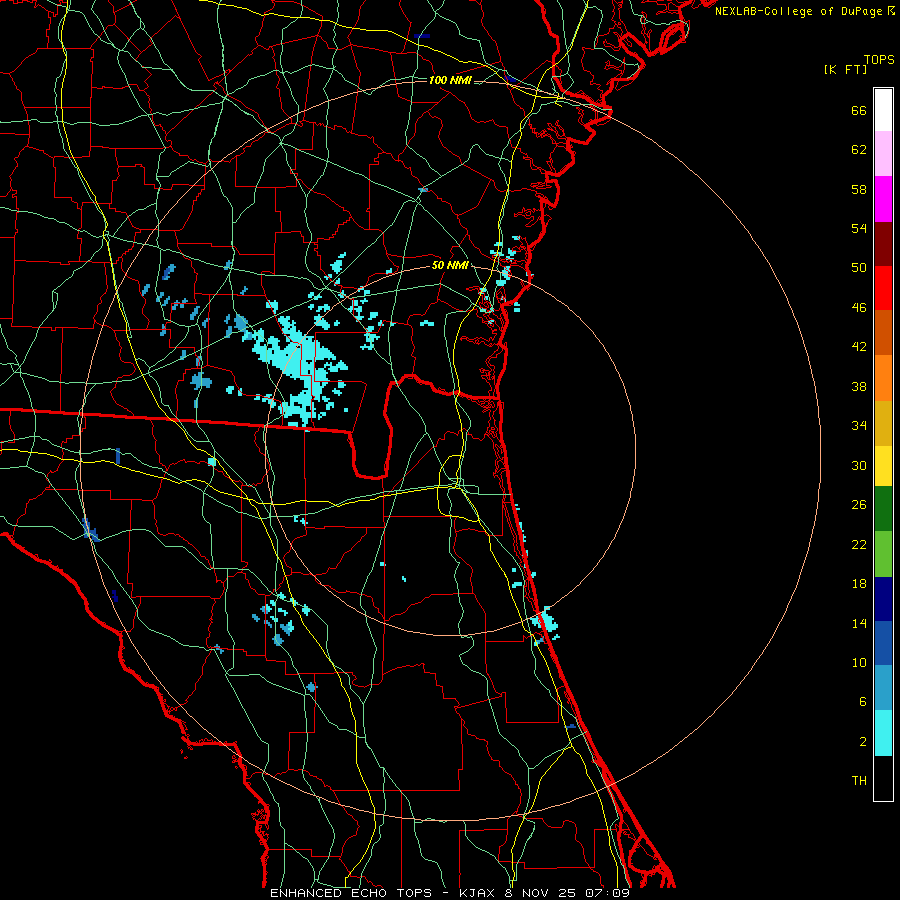Click the 38 legend value
The width and height of the screenshot is (900, 900).
(x=859, y=386)
